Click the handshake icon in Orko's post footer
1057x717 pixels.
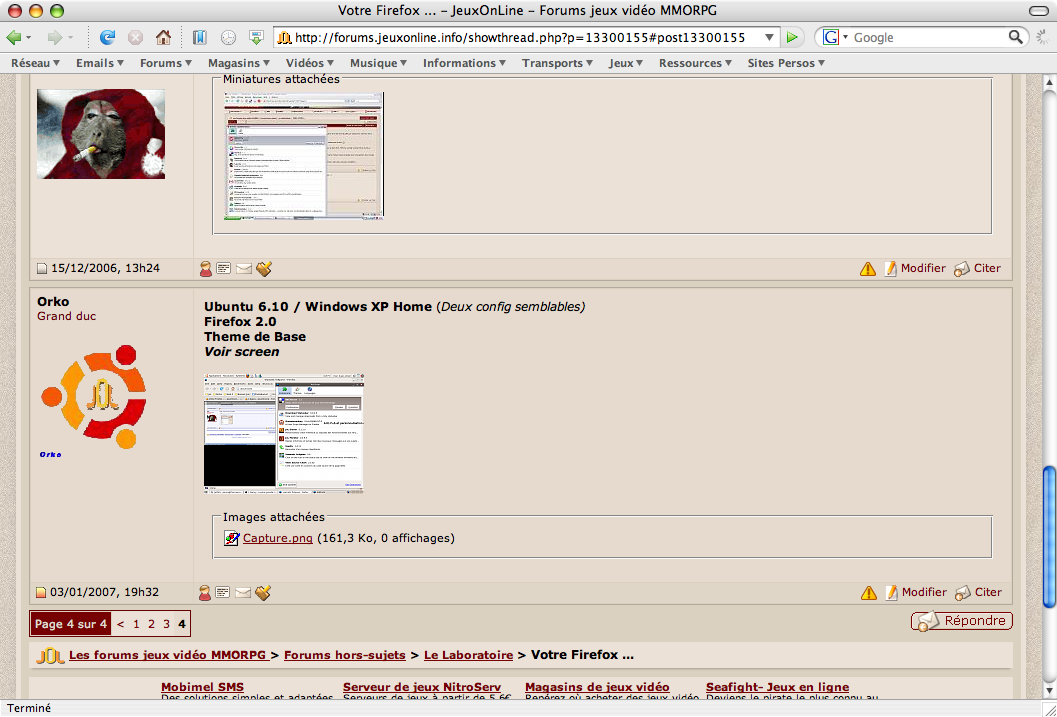pos(263,592)
